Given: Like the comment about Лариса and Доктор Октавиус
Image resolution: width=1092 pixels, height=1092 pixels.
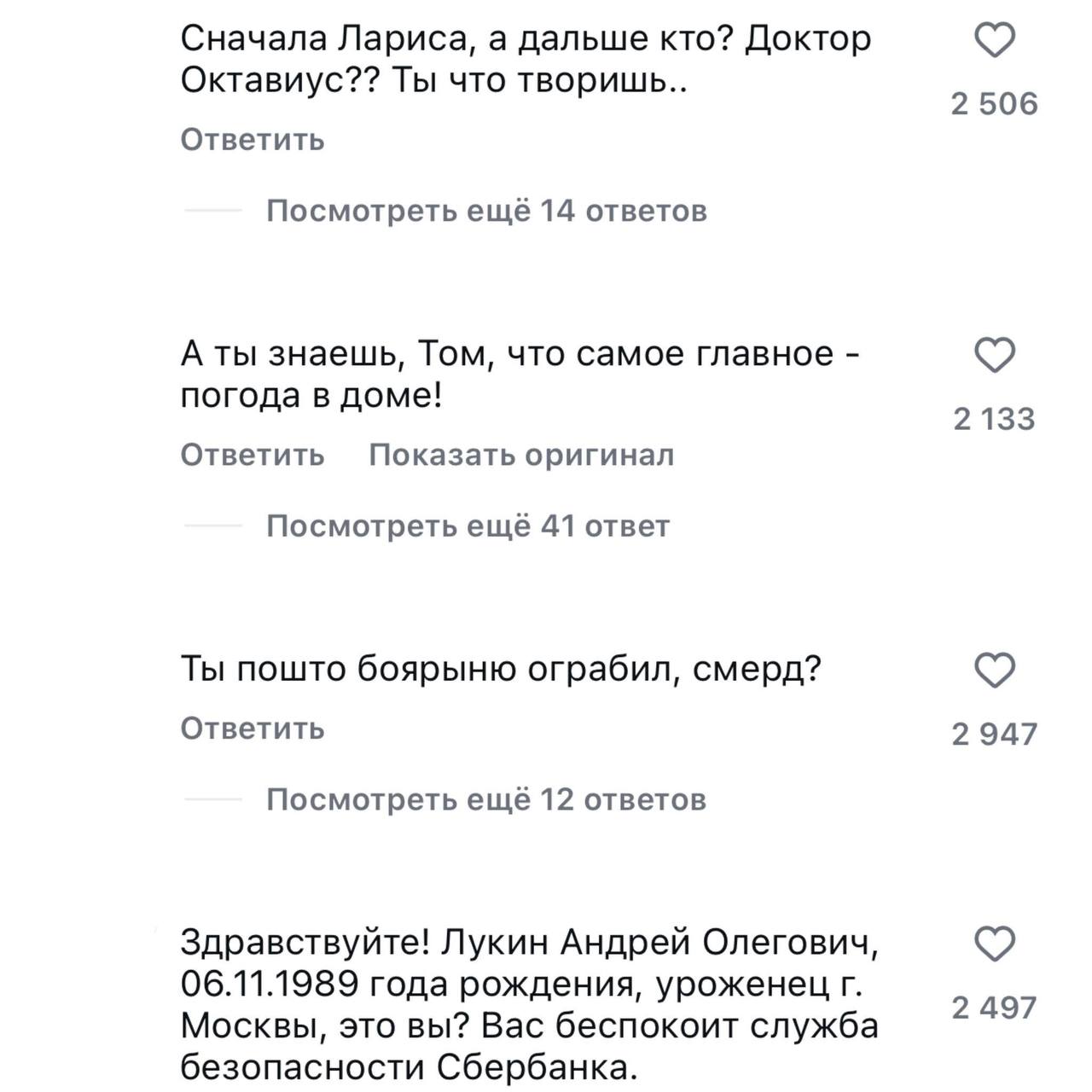Looking at the screenshot, I should [x=995, y=41].
